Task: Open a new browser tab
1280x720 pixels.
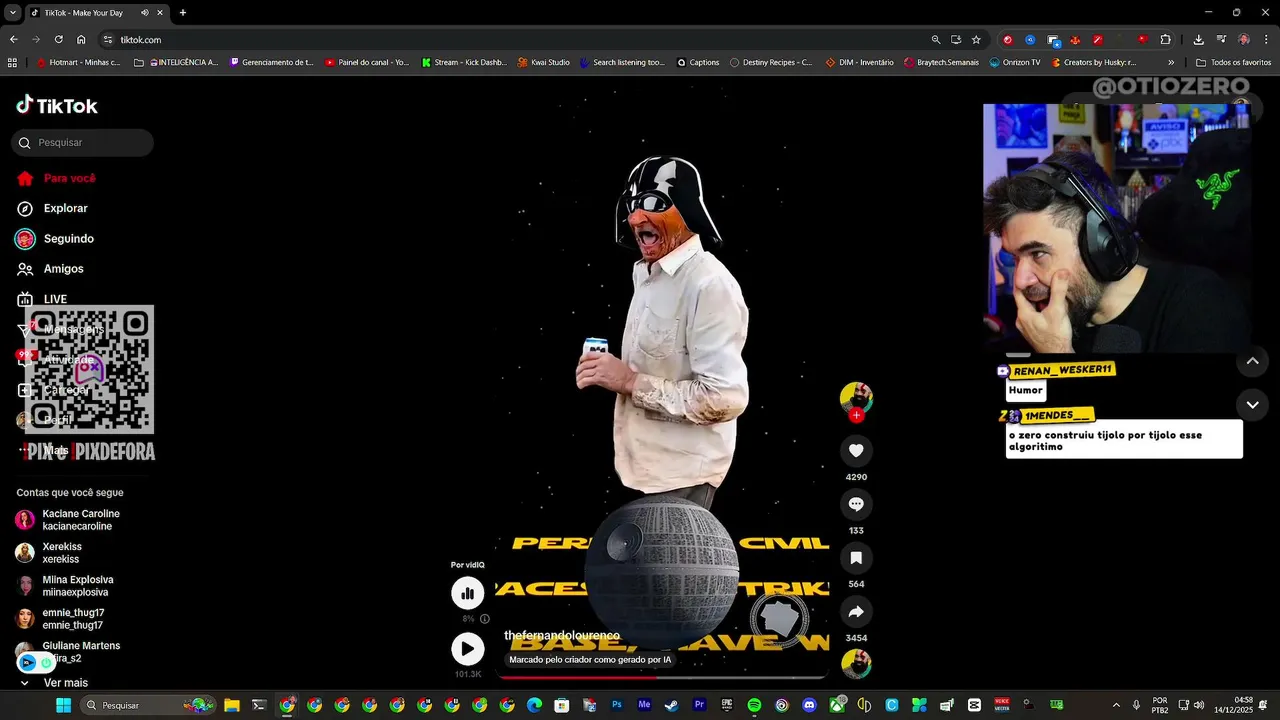Action: point(183,13)
